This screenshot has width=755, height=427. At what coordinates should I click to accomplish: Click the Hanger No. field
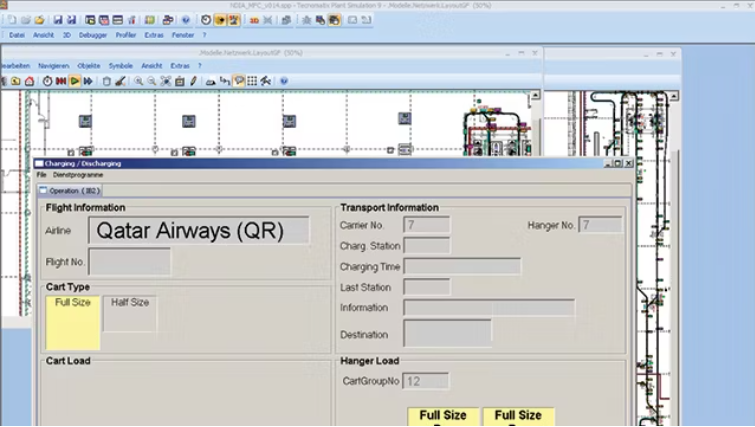click(600, 225)
